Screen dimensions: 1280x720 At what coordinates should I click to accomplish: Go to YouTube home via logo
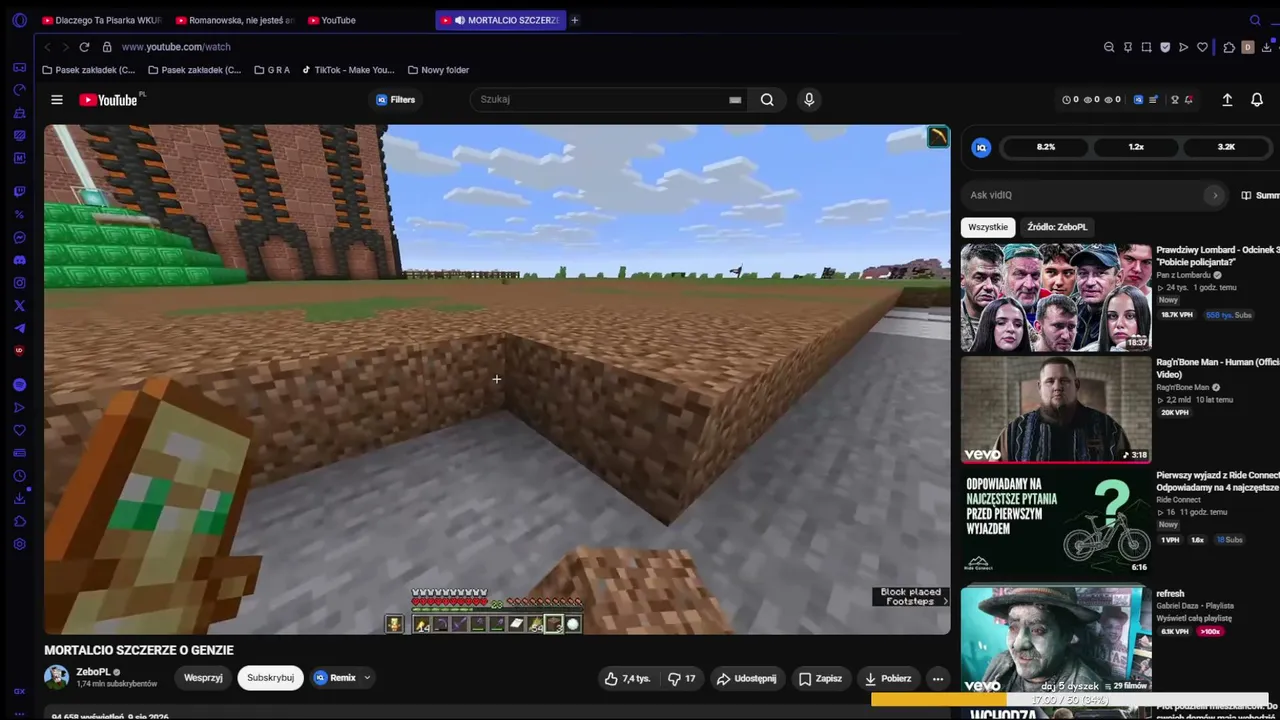click(x=109, y=100)
